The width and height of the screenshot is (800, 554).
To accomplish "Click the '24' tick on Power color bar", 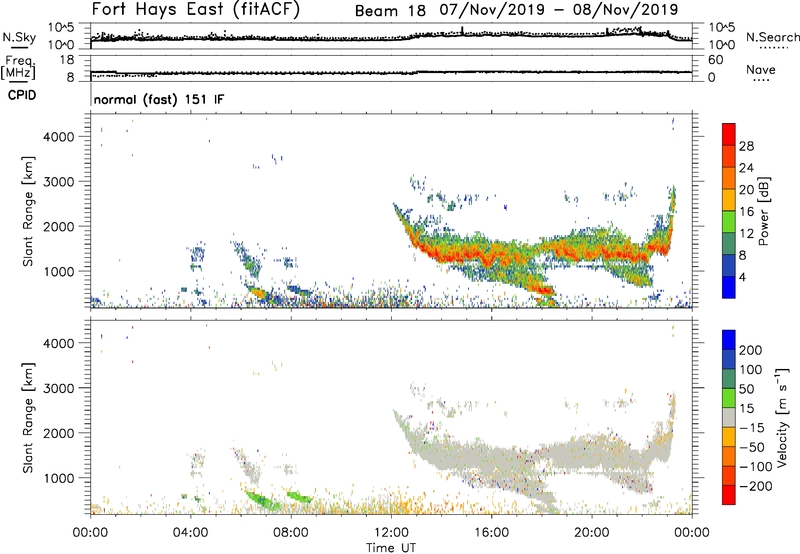I will pos(746,168).
